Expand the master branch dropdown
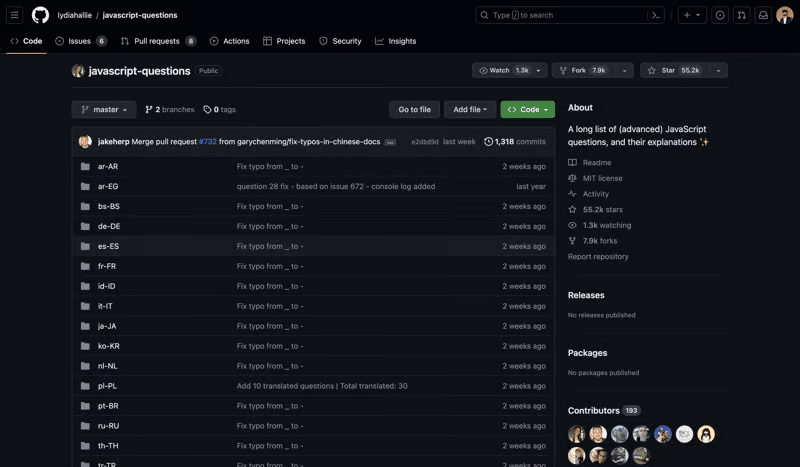The height and width of the screenshot is (467, 800). coord(104,109)
